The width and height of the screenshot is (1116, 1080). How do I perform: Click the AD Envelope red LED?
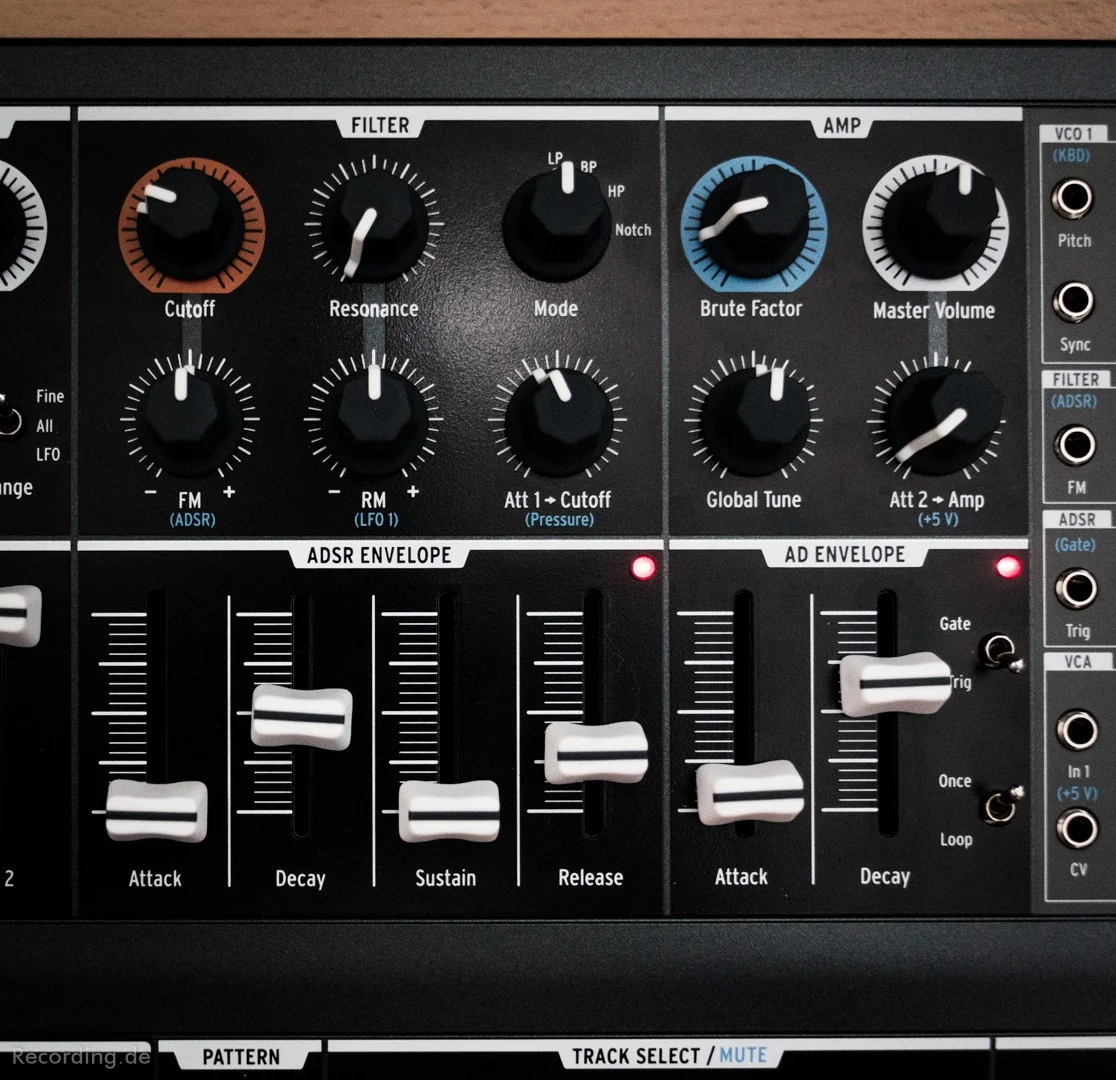1009,567
